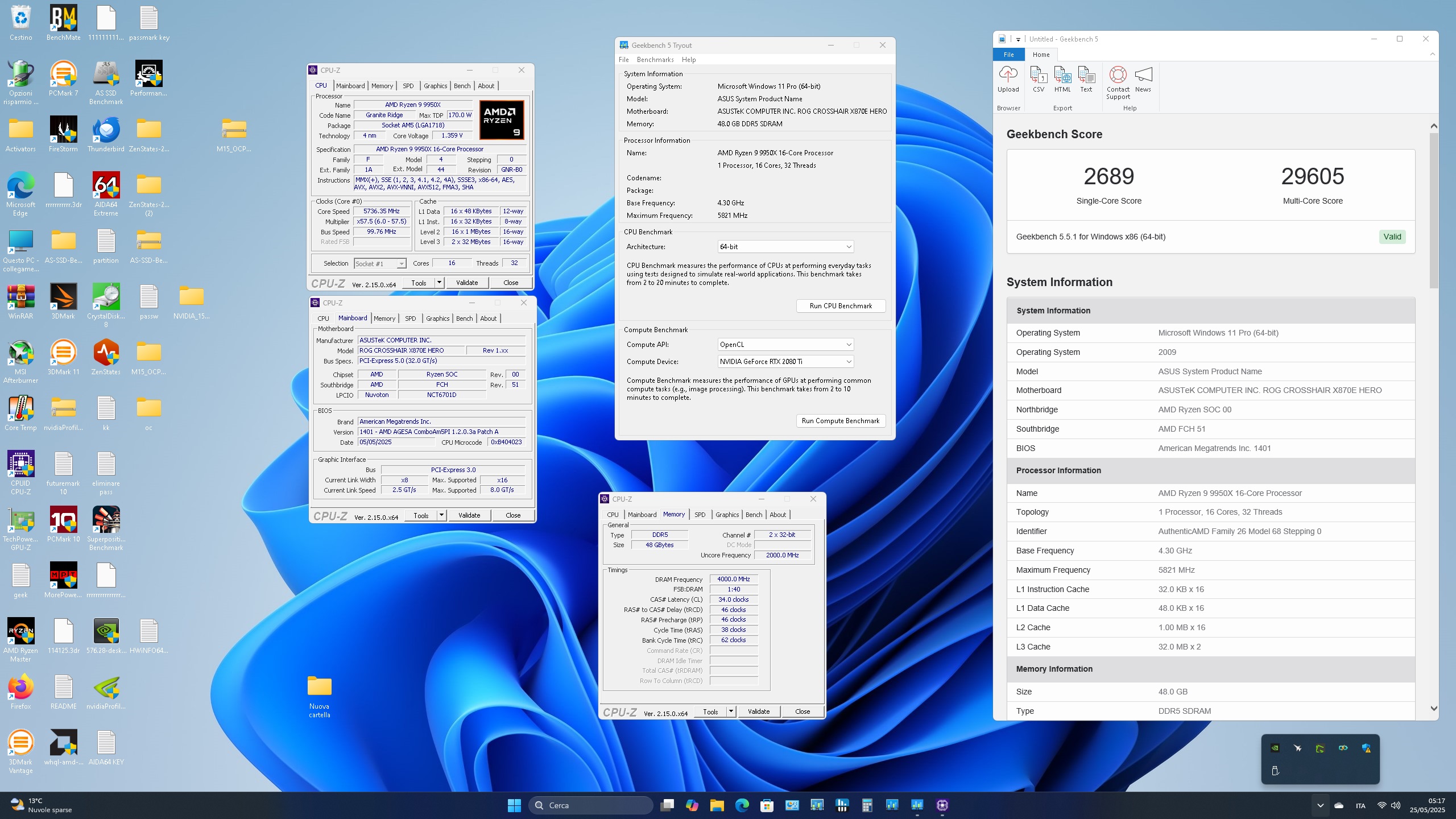
Task: Expand Tools arrow in Mainboard CPU-Z window
Action: pyautogui.click(x=441, y=515)
